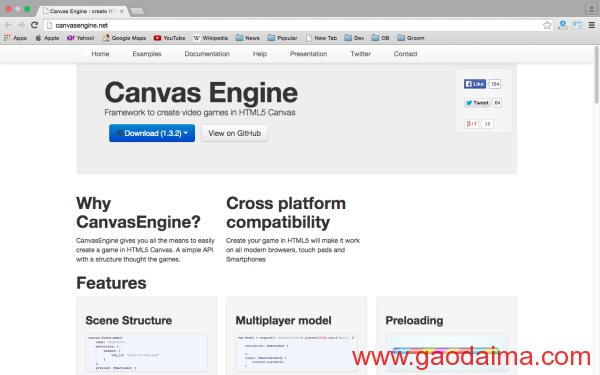Image resolution: width=600 pixels, height=375 pixels.
Task: Open a new tab button
Action: point(137,11)
